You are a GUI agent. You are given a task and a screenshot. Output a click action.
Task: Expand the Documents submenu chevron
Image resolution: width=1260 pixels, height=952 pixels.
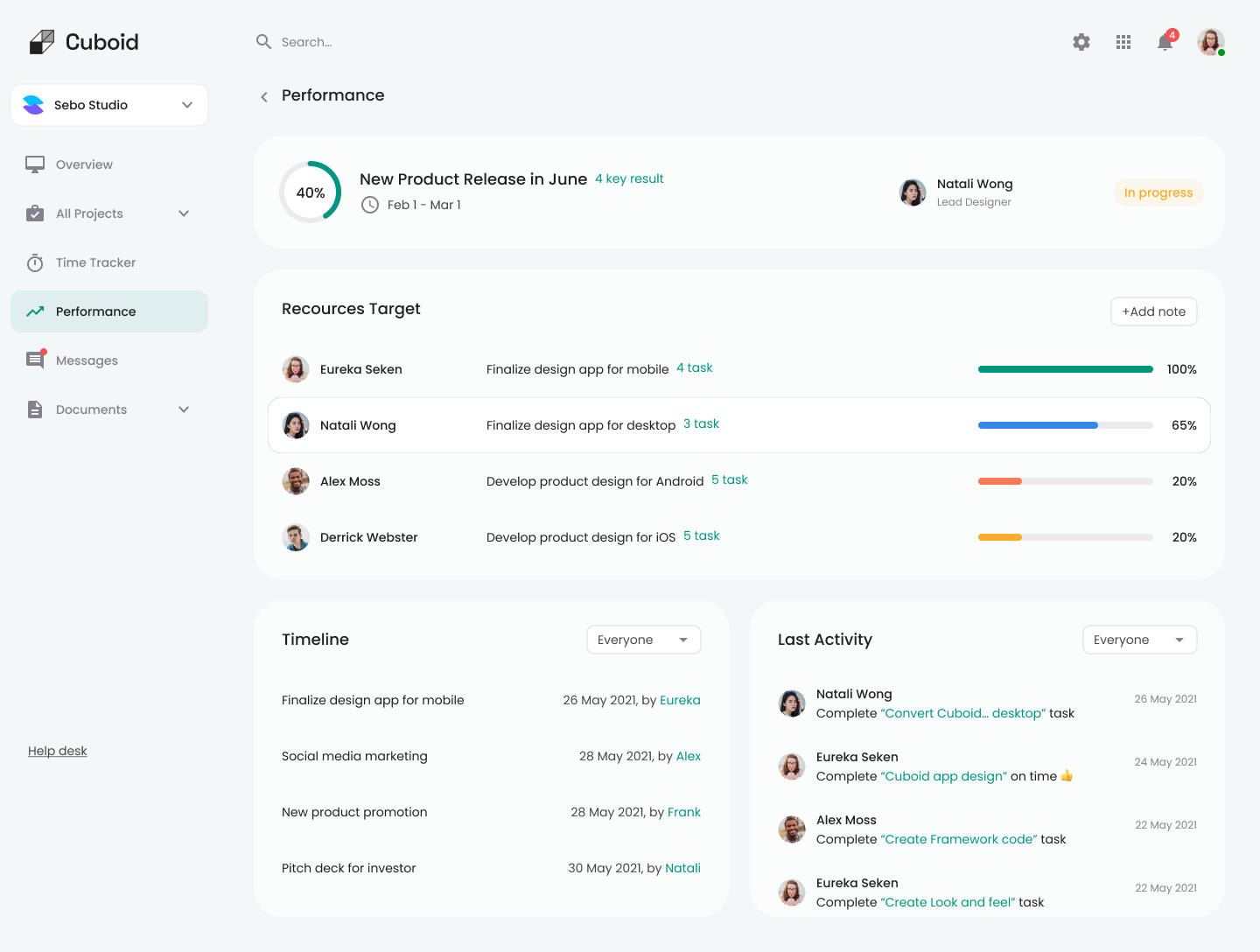184,409
